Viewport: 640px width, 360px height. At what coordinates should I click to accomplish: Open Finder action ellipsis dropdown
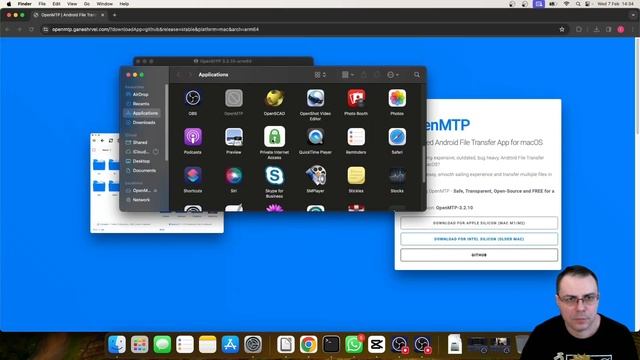(393, 75)
